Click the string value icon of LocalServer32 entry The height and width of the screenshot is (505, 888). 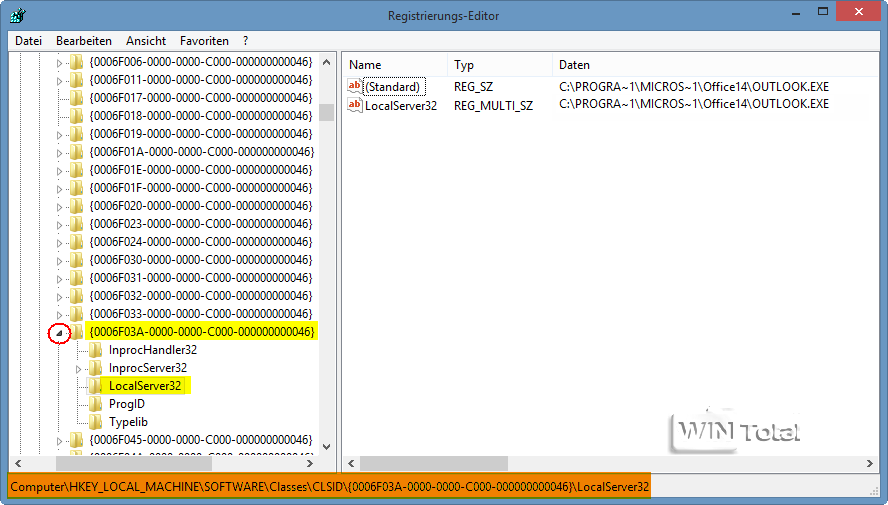point(355,105)
